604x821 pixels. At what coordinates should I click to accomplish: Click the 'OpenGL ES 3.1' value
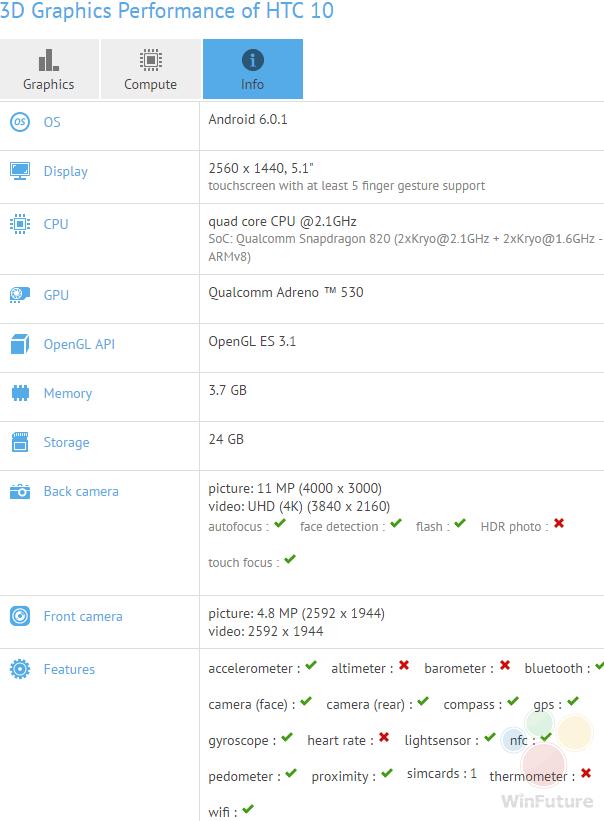(x=252, y=341)
